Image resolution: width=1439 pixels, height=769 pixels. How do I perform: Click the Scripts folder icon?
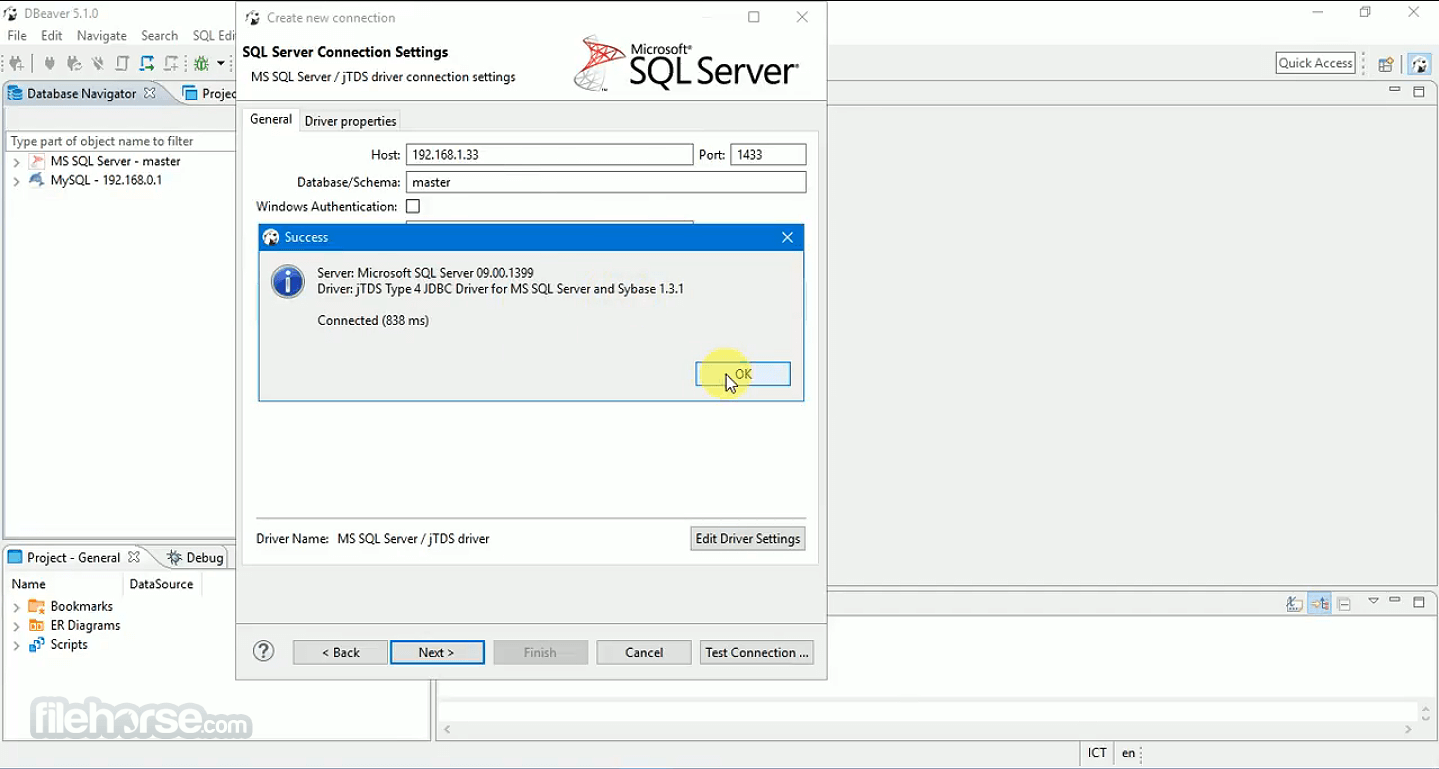click(x=37, y=644)
